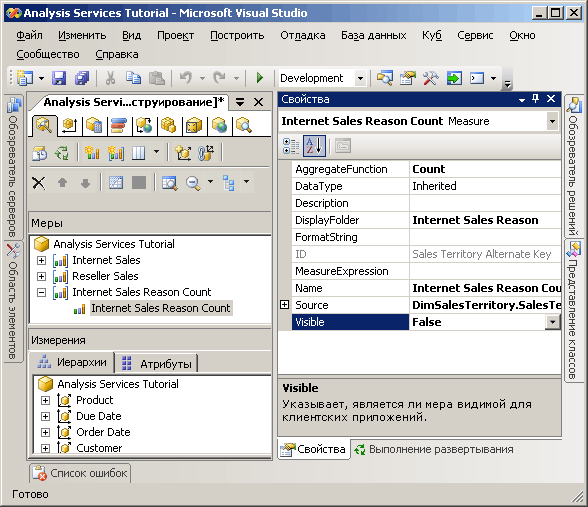
Task: Expand the Source property row
Action: (x=285, y=305)
